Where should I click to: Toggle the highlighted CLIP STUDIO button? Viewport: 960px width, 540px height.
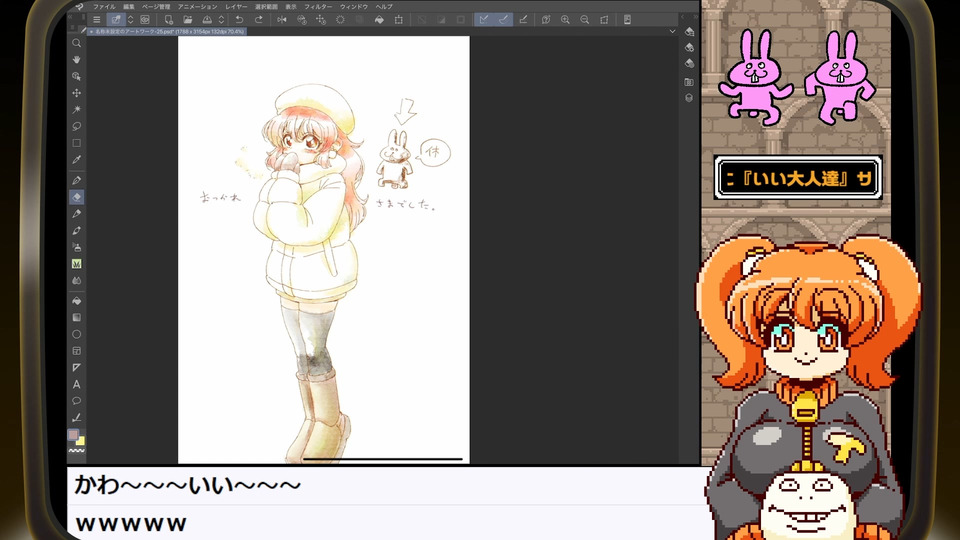click(x=116, y=20)
